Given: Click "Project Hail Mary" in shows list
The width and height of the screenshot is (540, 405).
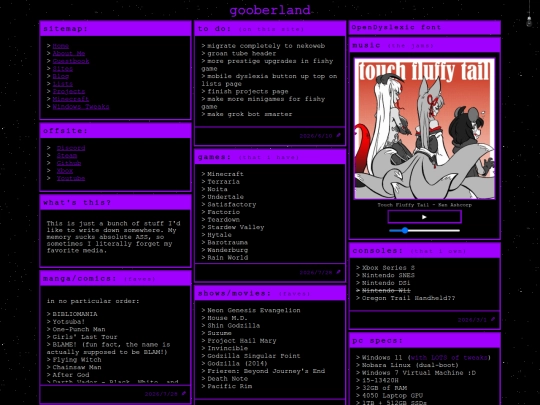Looking at the screenshot, I should [241, 341].
